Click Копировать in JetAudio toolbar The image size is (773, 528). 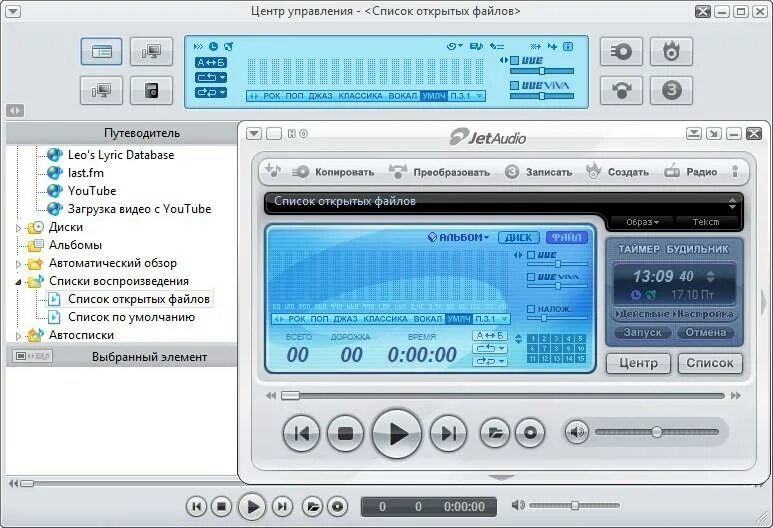333,172
